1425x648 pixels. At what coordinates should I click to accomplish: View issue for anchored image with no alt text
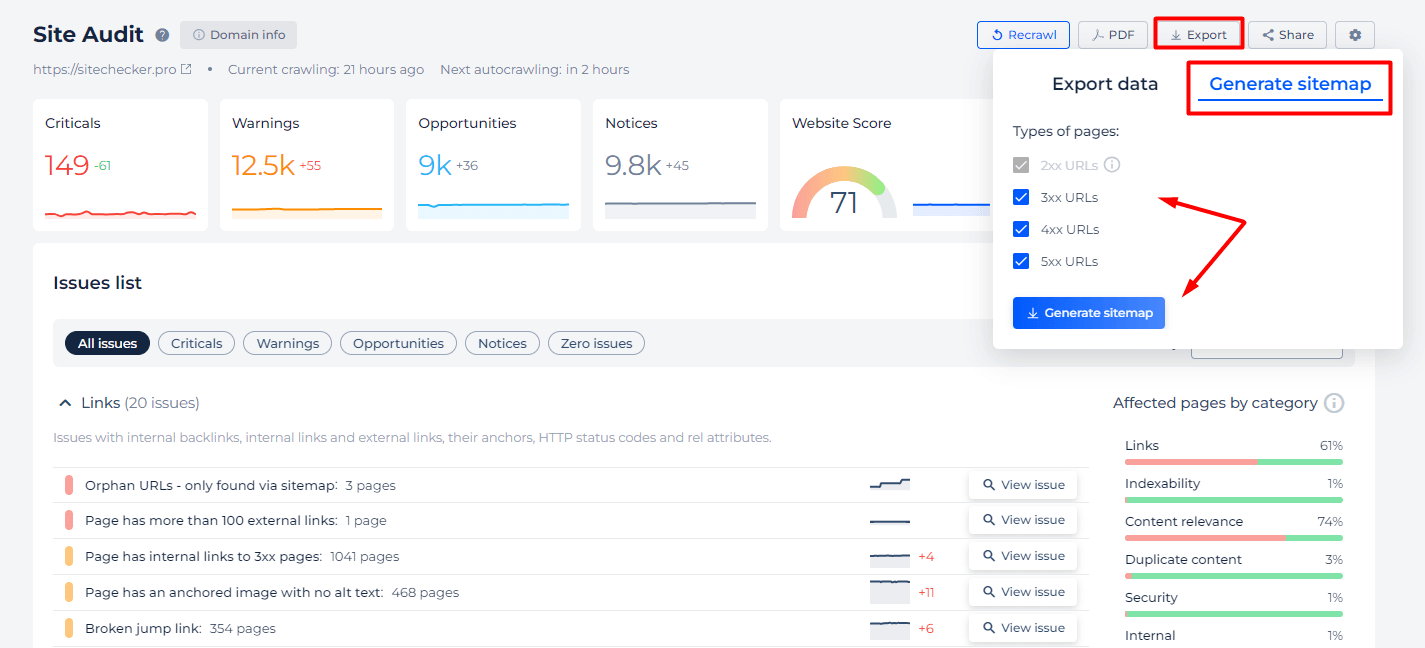(1023, 592)
